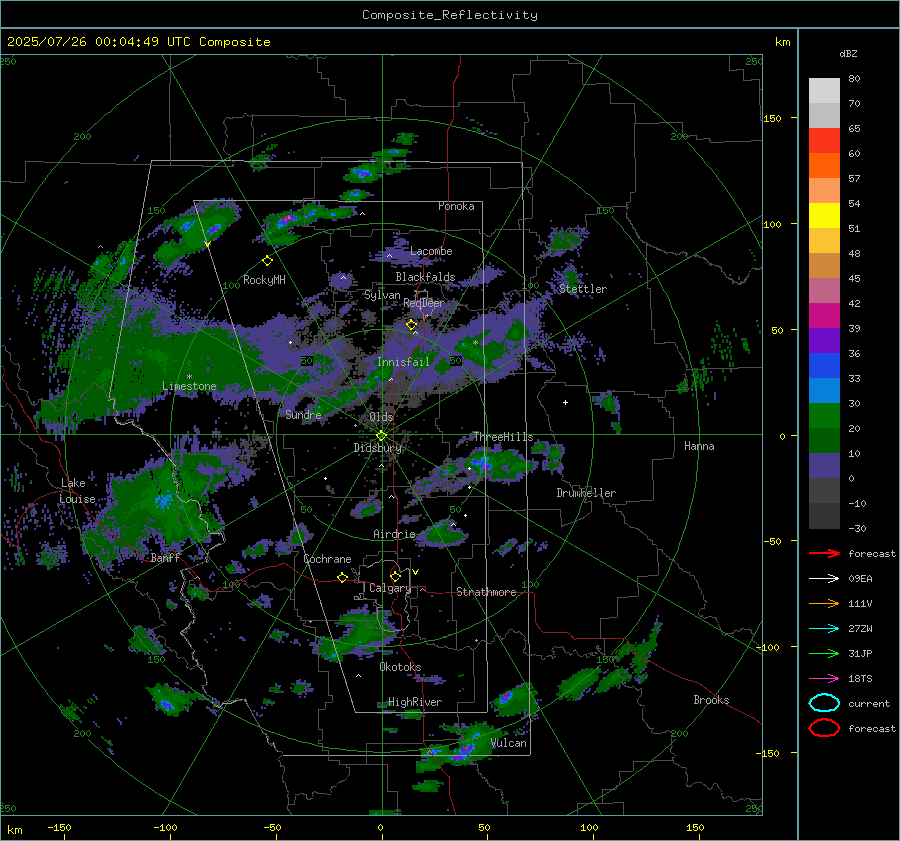Click the Okotoks town label
The height and width of the screenshot is (841, 900).
(400, 667)
